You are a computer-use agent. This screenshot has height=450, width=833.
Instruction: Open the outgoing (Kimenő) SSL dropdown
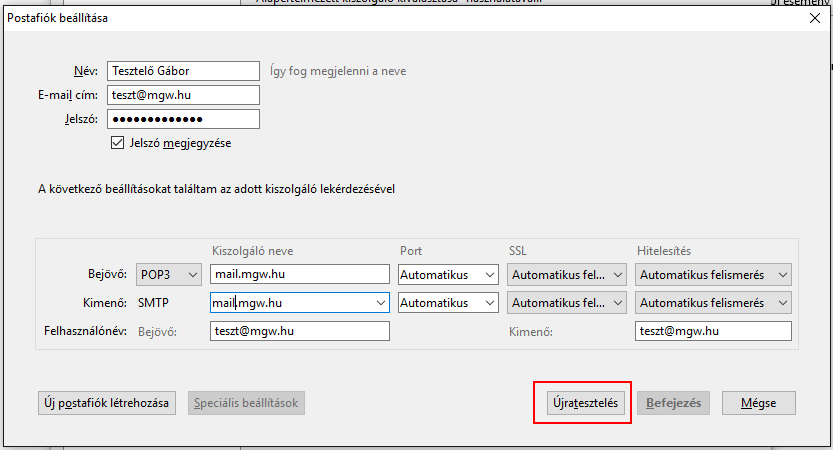pyautogui.click(x=567, y=303)
